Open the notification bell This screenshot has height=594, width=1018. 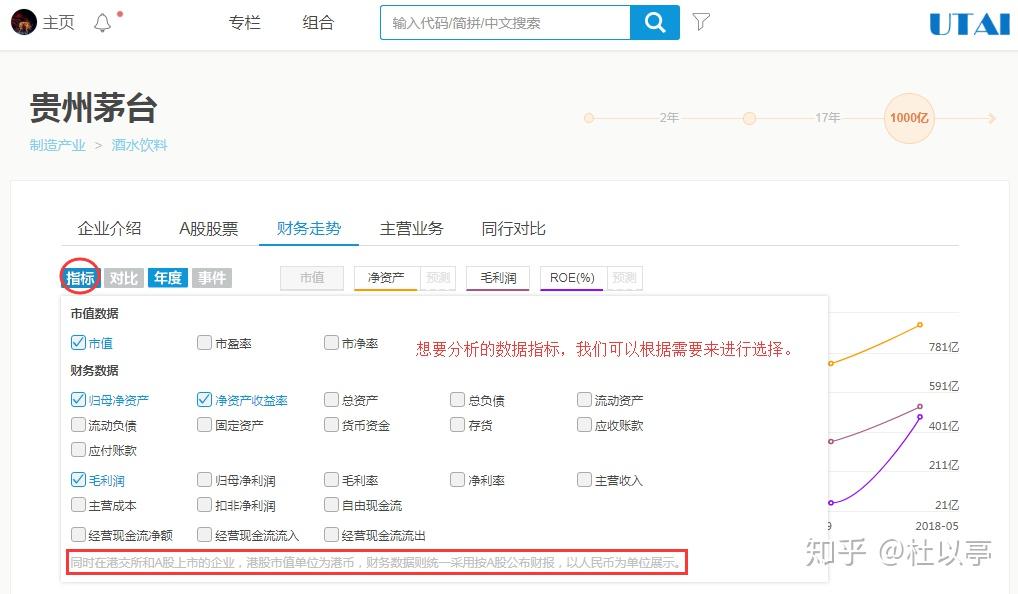tap(103, 23)
